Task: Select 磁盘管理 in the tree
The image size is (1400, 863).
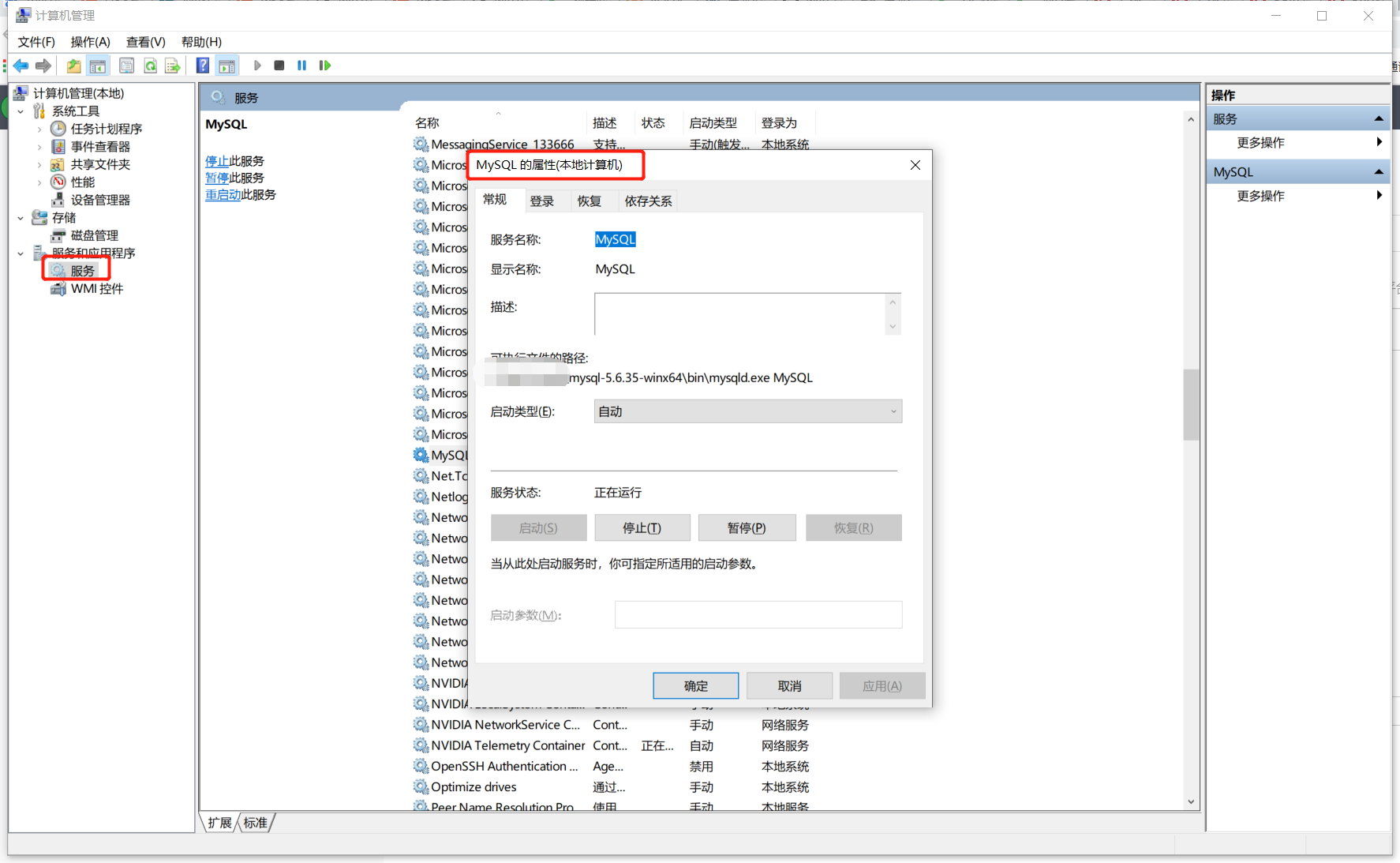Action: [x=95, y=235]
